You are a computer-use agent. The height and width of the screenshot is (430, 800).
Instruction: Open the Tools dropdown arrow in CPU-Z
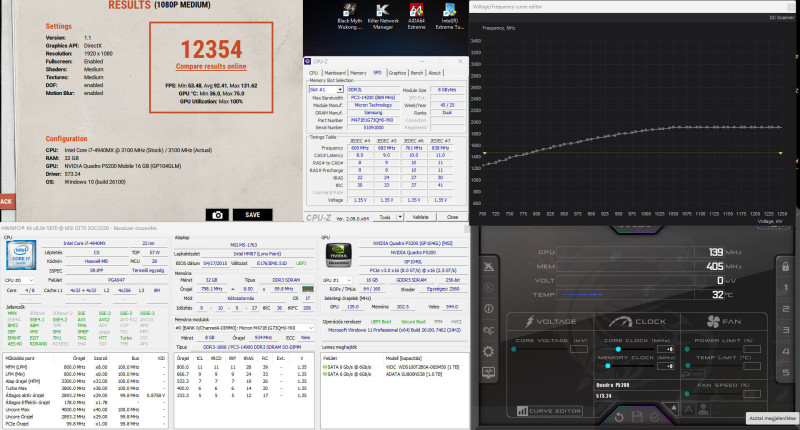[400, 217]
